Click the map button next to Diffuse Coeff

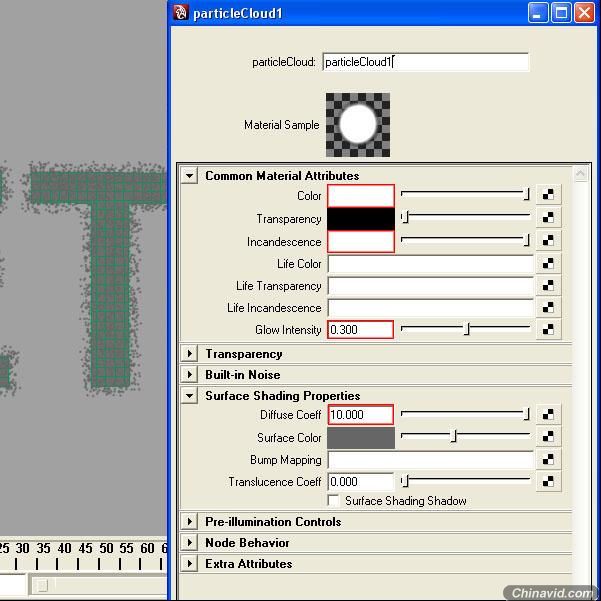click(548, 414)
